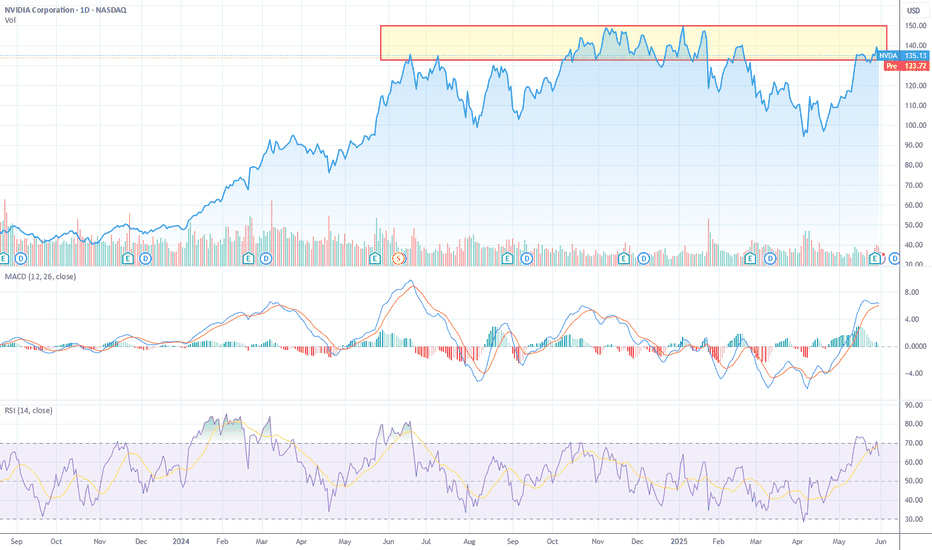Click the 2024 label on the time axis
Screen dimensions: 932x550
click(x=181, y=542)
